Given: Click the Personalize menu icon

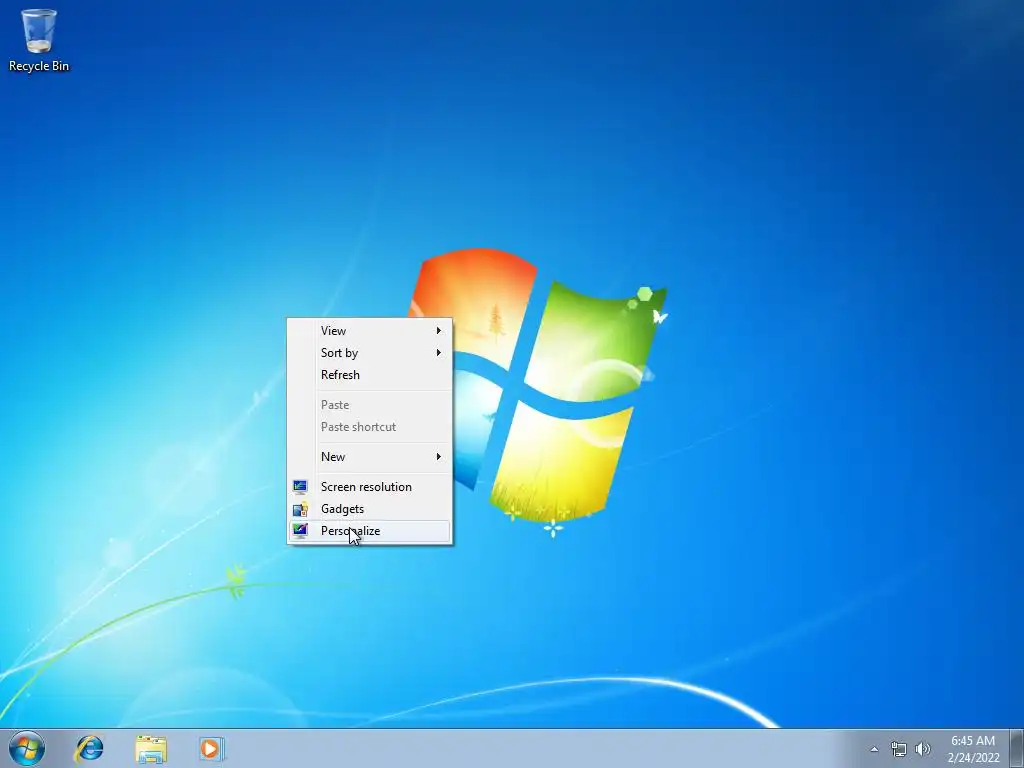Looking at the screenshot, I should [300, 530].
